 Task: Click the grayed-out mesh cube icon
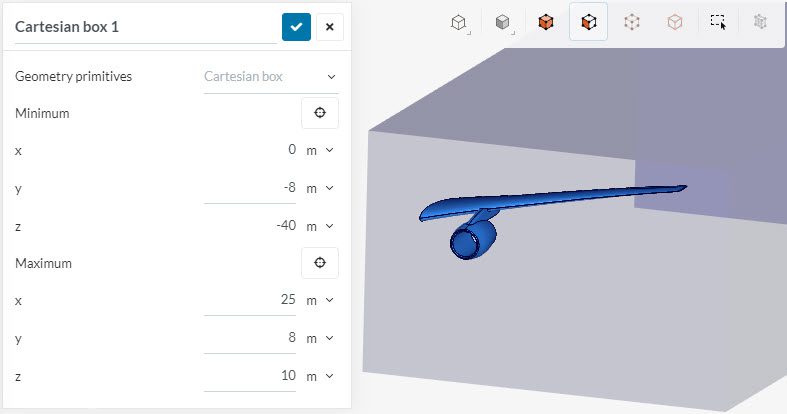click(760, 22)
